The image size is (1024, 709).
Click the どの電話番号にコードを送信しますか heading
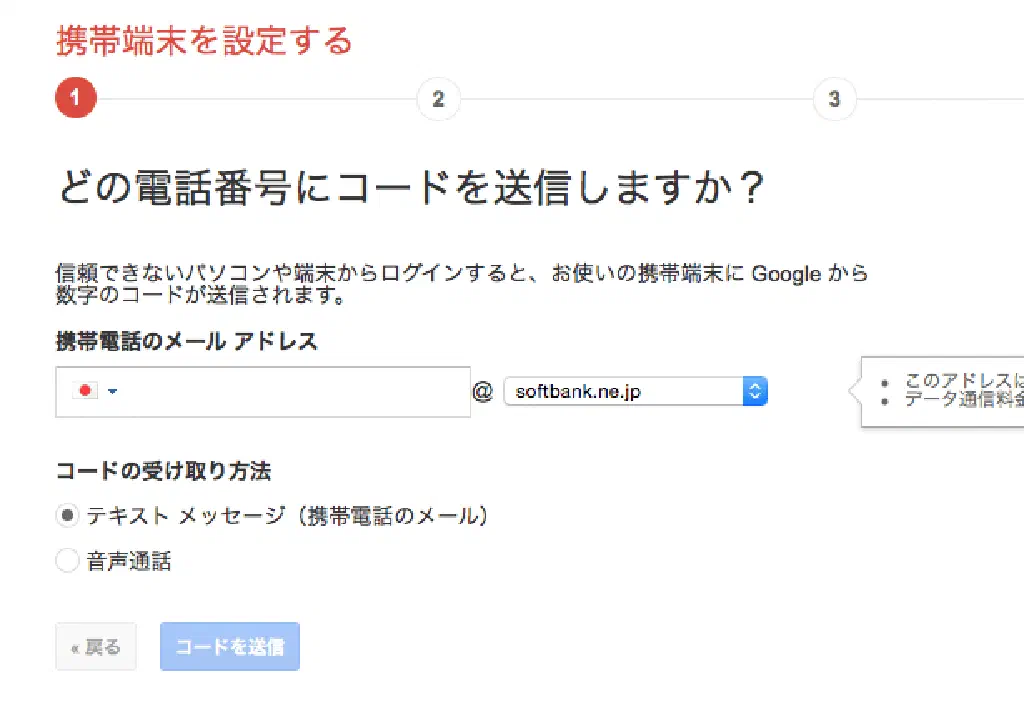[x=410, y=188]
